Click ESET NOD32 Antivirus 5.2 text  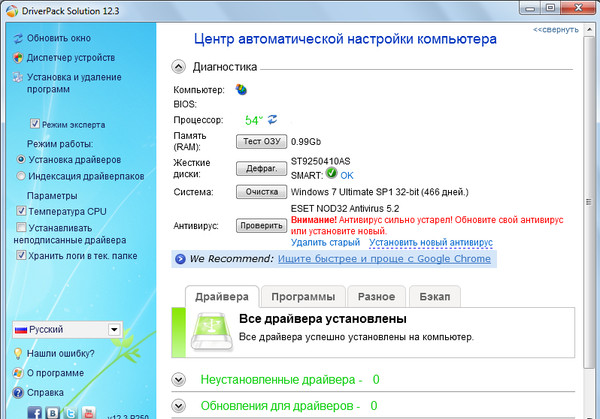coord(345,209)
